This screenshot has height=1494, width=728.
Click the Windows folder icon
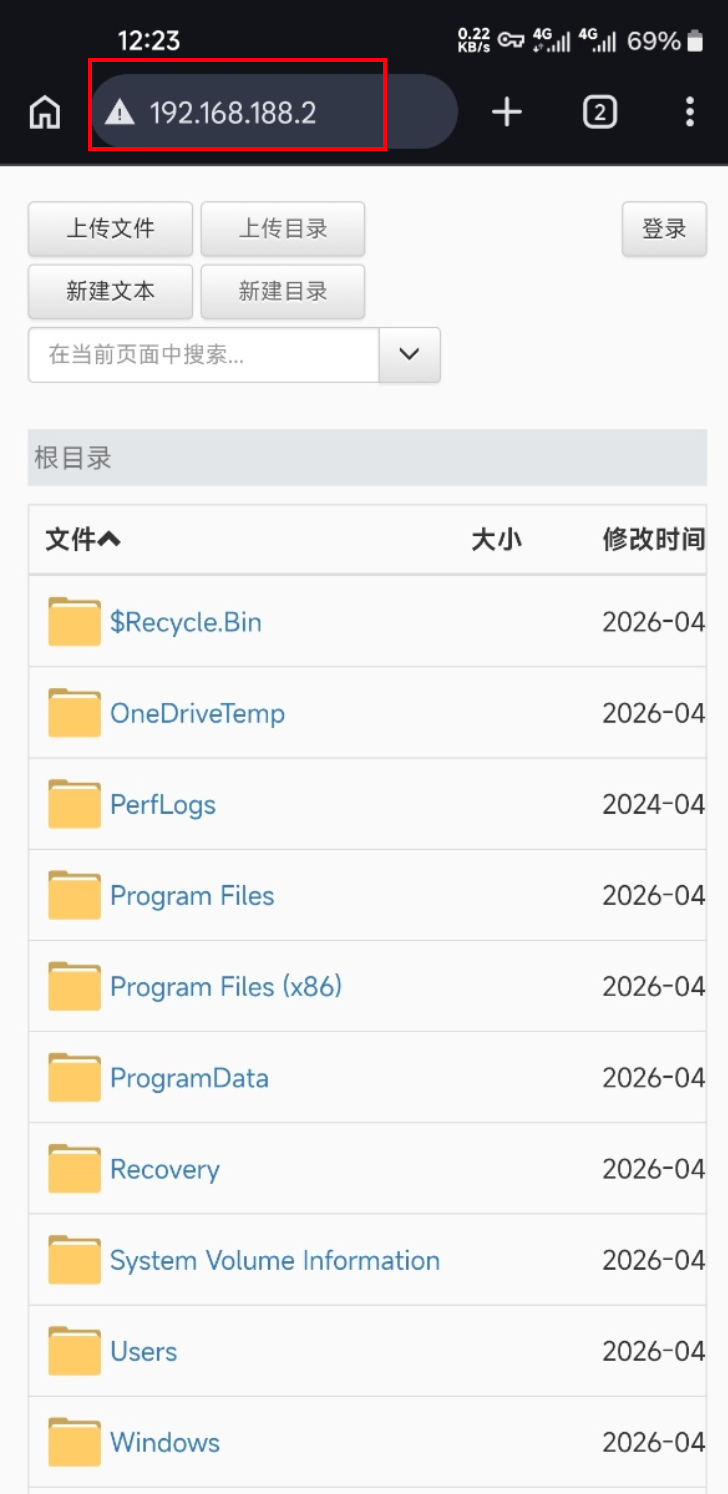[x=74, y=1442]
